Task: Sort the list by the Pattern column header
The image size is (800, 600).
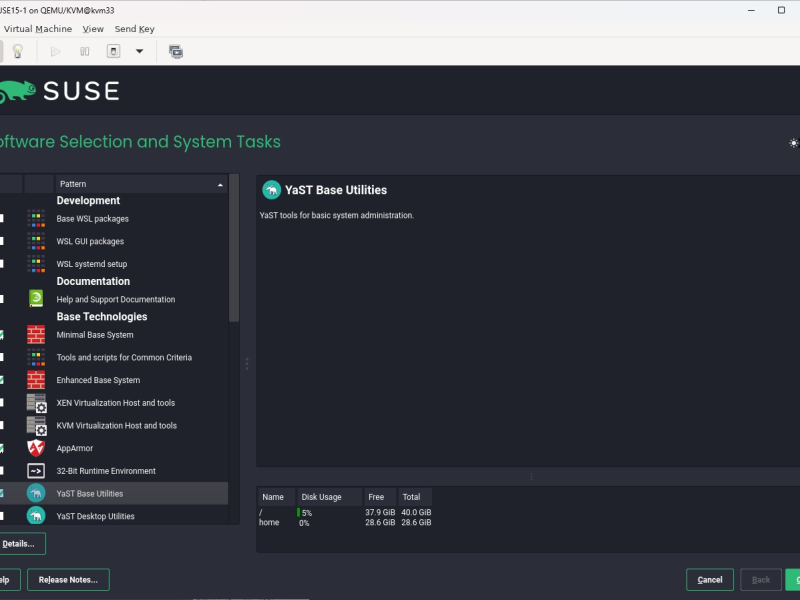Action: click(x=141, y=184)
